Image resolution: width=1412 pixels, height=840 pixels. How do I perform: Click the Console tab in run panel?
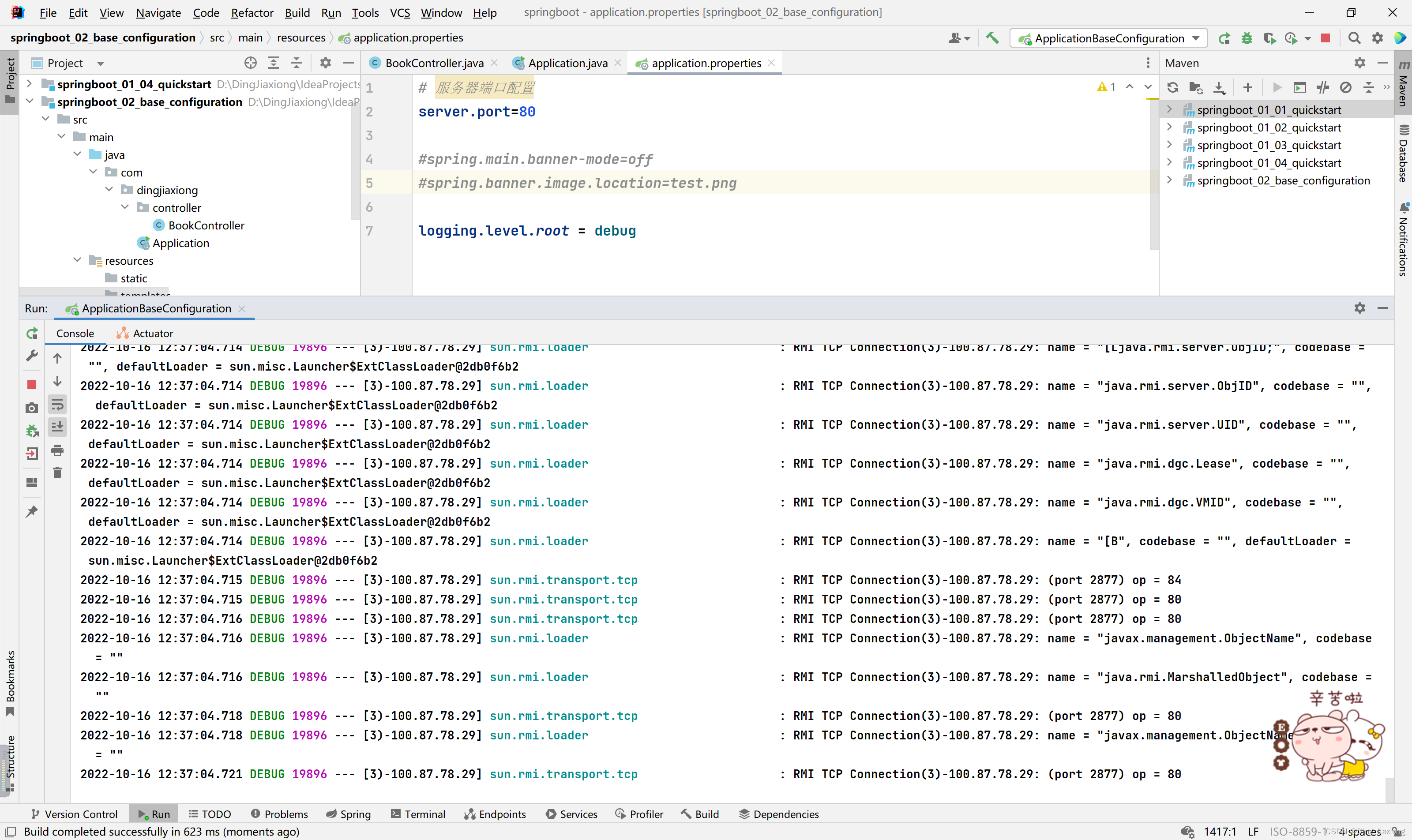(x=76, y=332)
